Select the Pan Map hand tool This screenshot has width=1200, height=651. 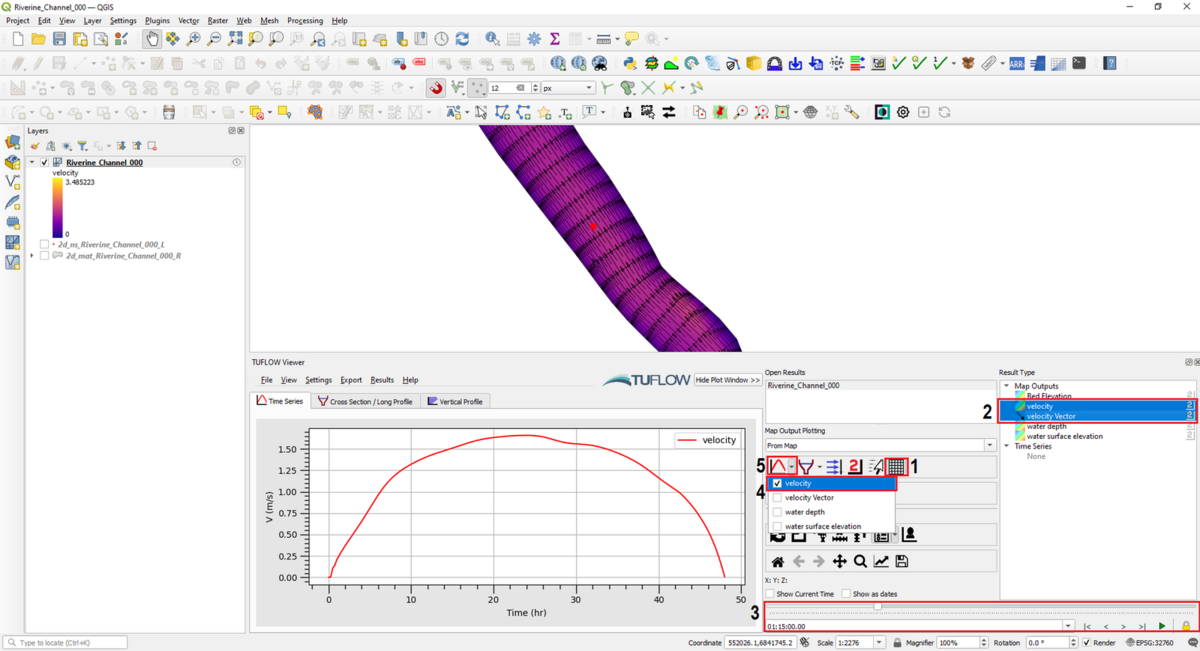151,39
